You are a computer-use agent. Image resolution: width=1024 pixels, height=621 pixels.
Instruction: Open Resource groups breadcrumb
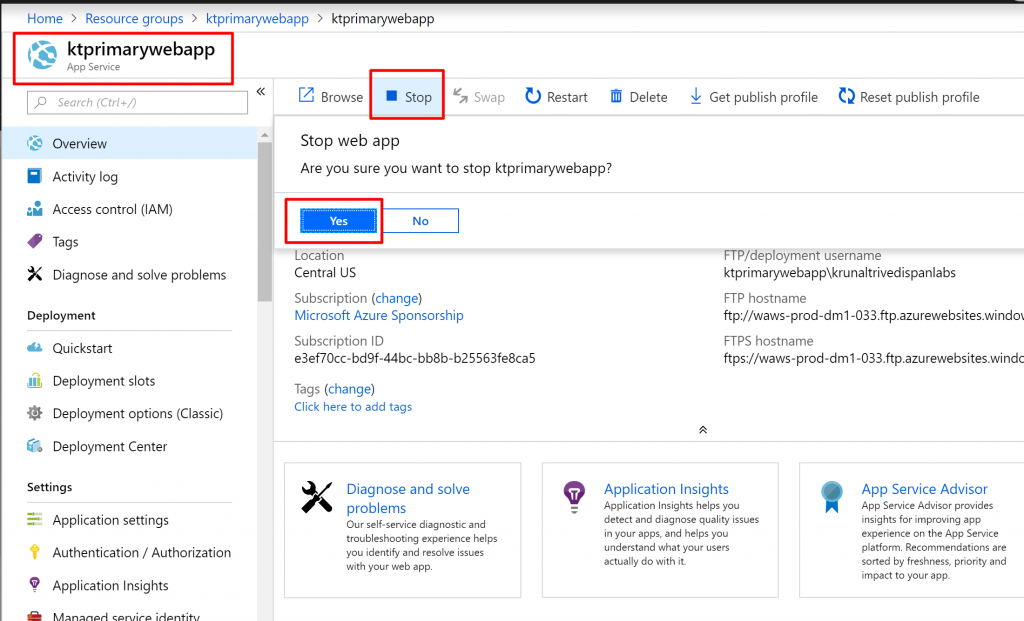134,18
